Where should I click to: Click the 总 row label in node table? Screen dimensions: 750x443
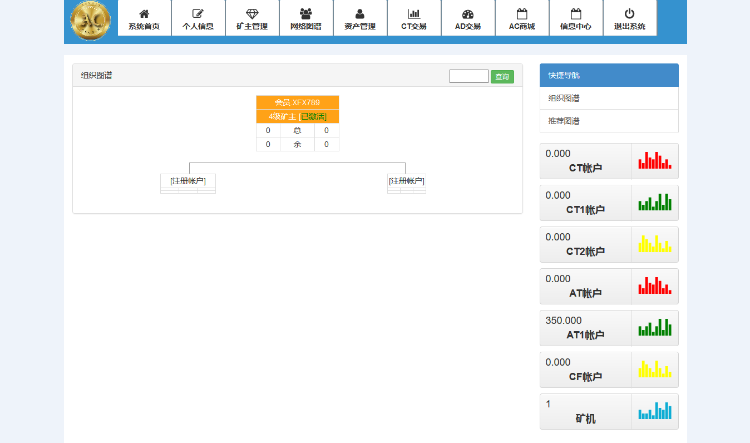click(297, 131)
